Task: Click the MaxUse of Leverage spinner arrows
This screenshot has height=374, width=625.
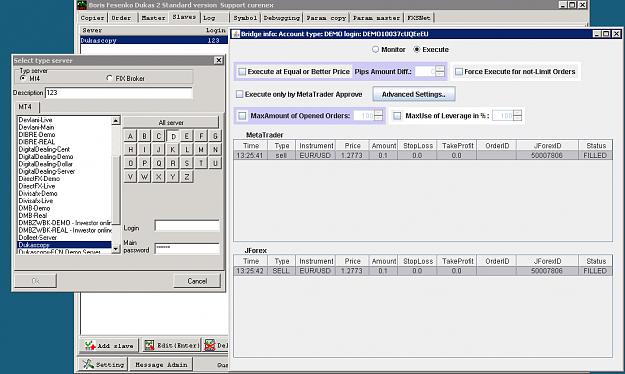Action: pos(517,116)
